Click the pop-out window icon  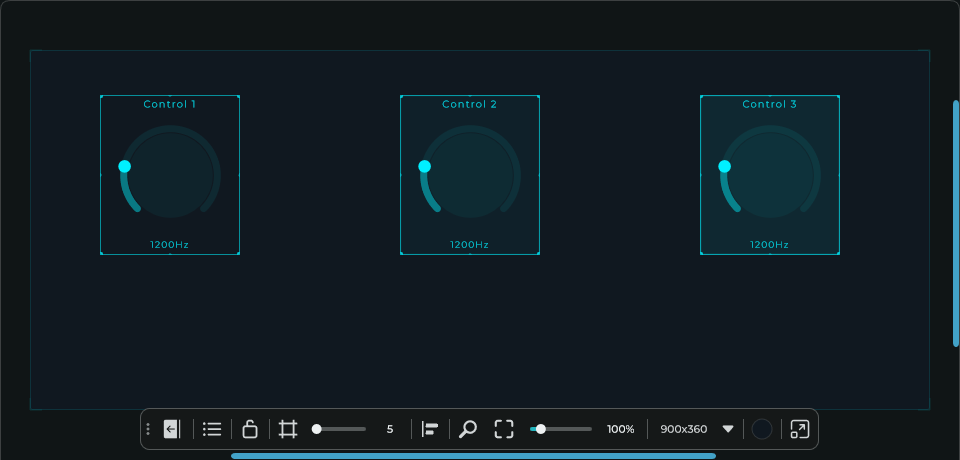800,429
